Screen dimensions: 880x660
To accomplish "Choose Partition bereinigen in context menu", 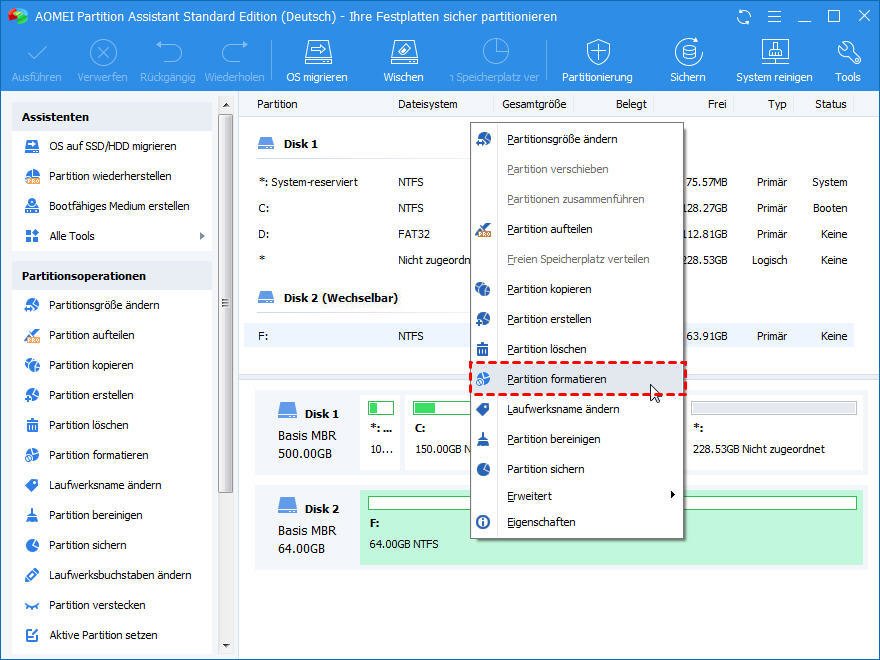I will [x=577, y=439].
